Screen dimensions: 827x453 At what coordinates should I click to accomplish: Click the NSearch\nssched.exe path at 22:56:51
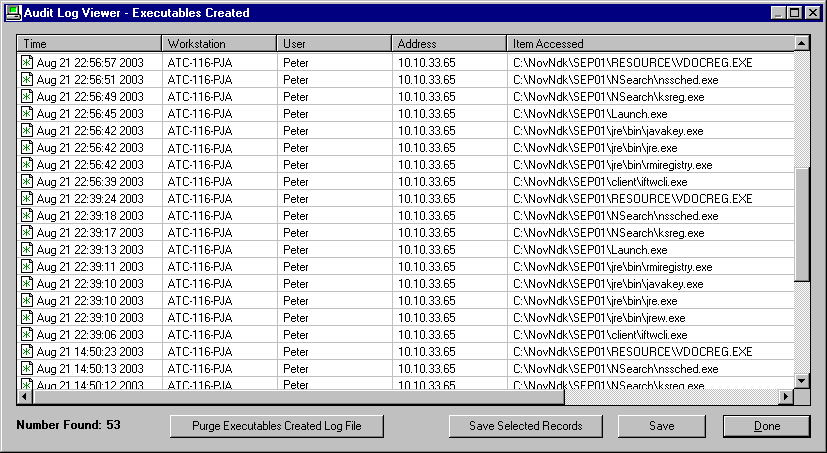616,80
